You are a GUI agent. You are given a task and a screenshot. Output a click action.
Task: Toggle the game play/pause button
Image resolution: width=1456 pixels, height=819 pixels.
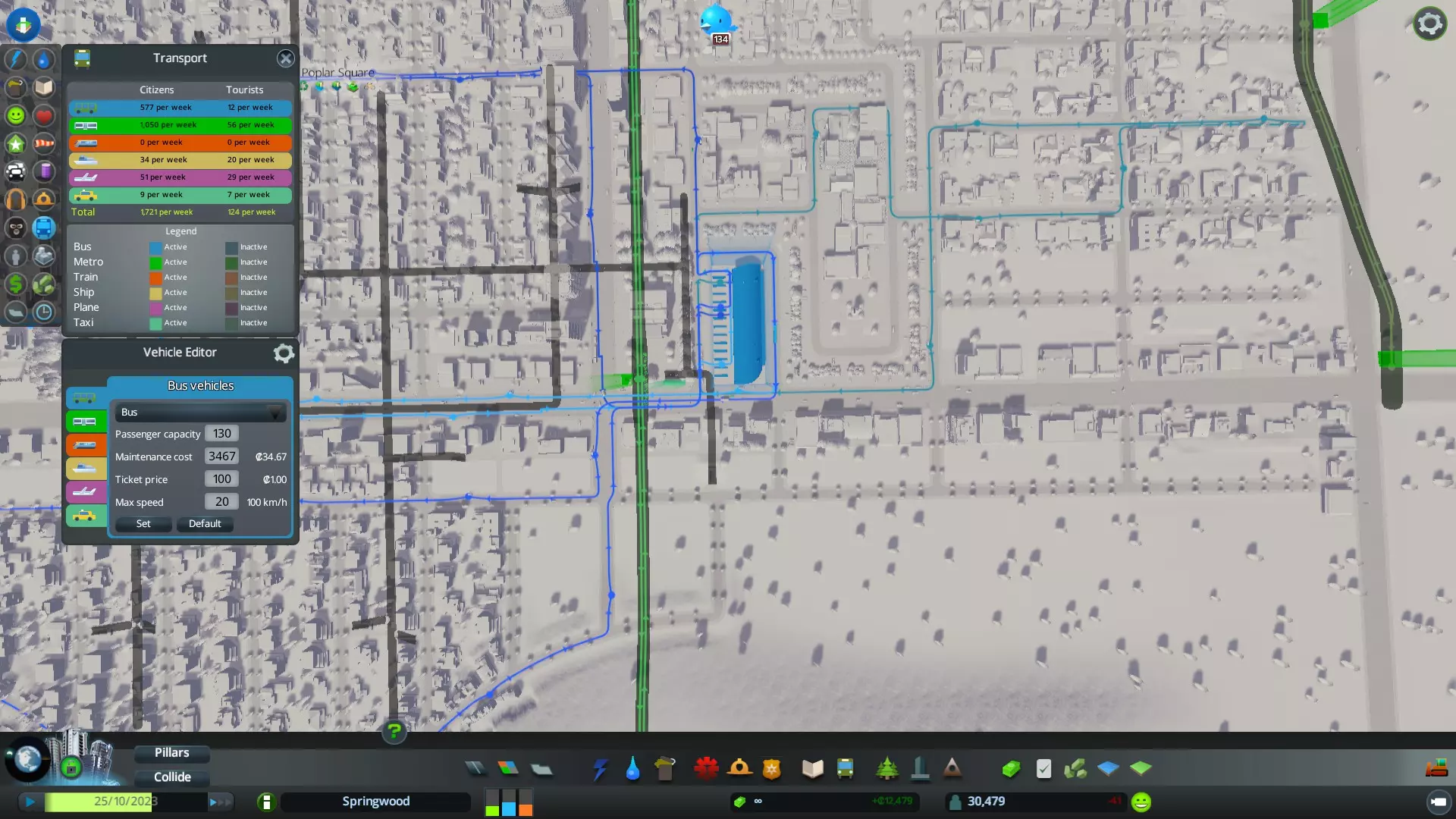click(30, 801)
